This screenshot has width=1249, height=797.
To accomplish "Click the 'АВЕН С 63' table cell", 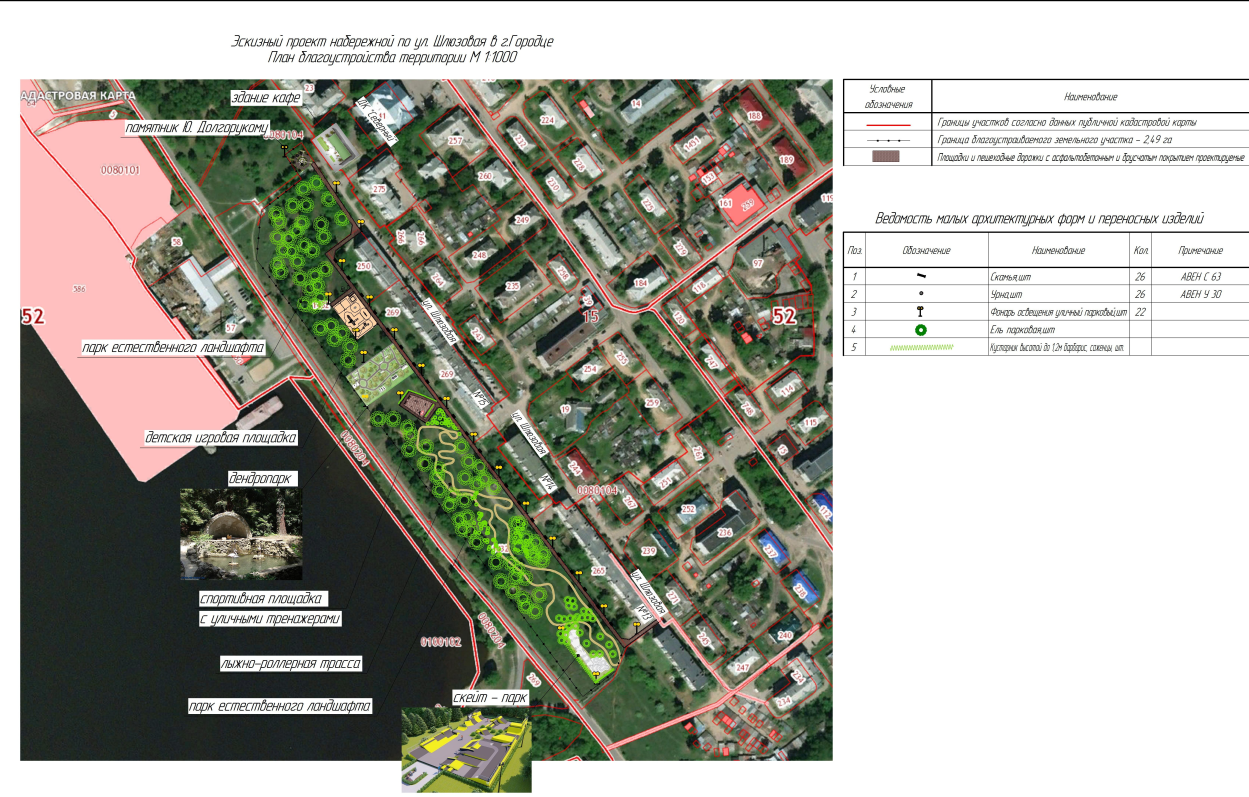I will click(x=1200, y=275).
